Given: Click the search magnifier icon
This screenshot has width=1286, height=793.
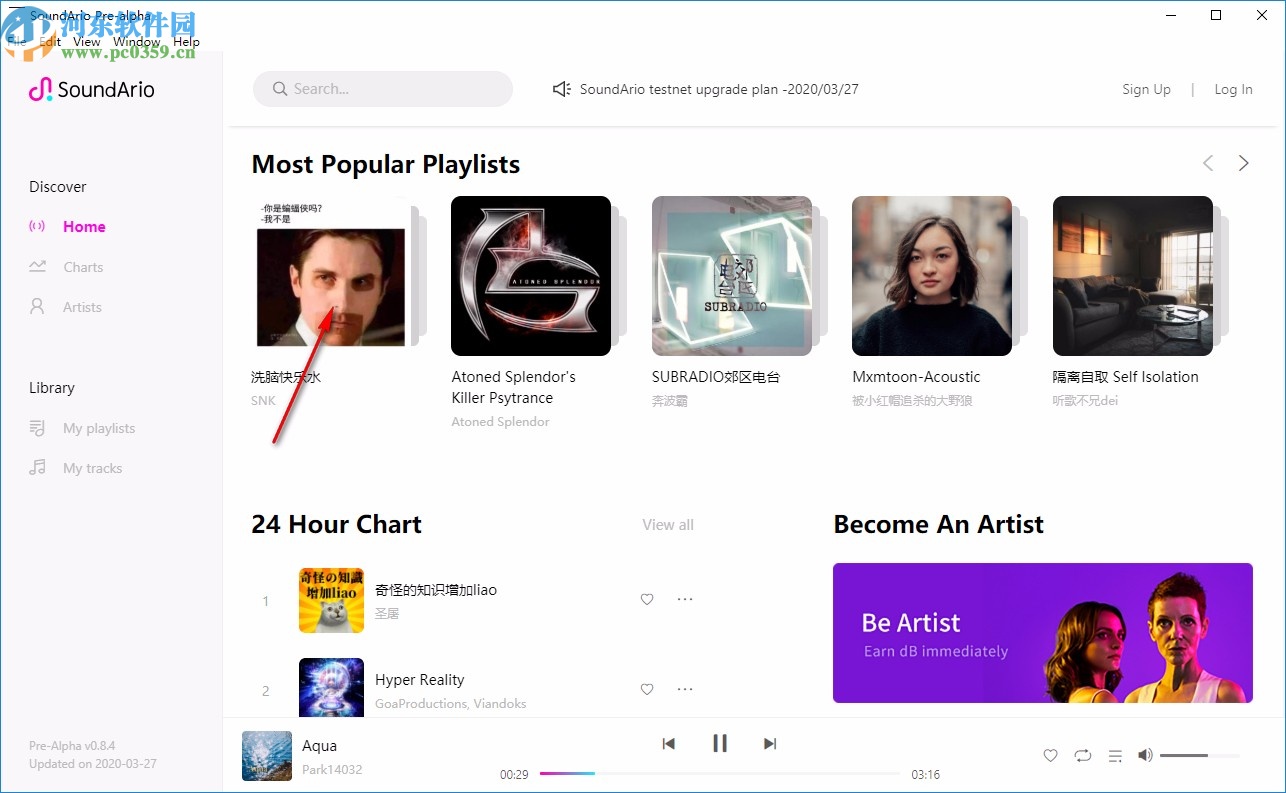Looking at the screenshot, I should 280,89.
